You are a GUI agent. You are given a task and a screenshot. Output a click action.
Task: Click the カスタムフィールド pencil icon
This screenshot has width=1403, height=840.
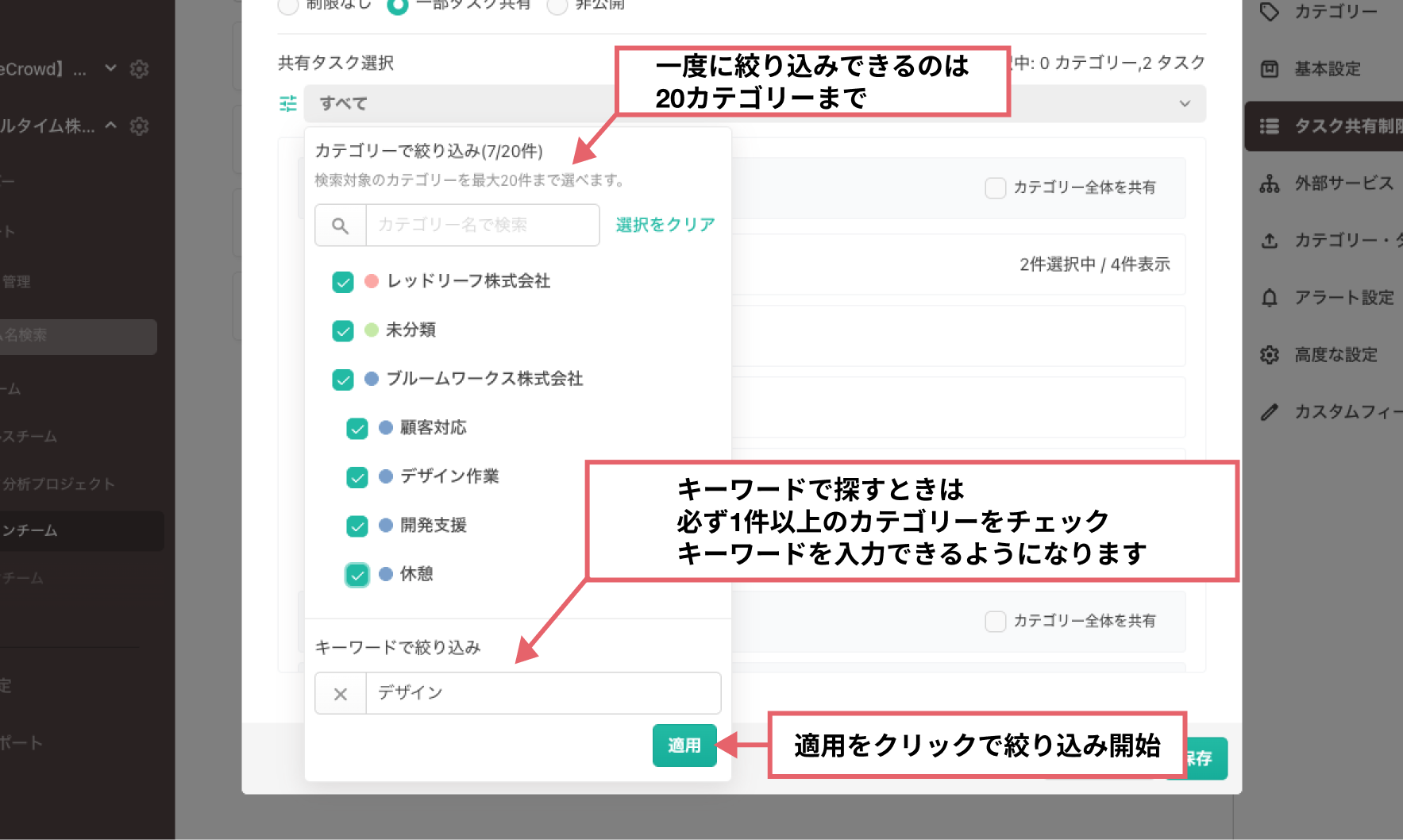tap(1270, 412)
